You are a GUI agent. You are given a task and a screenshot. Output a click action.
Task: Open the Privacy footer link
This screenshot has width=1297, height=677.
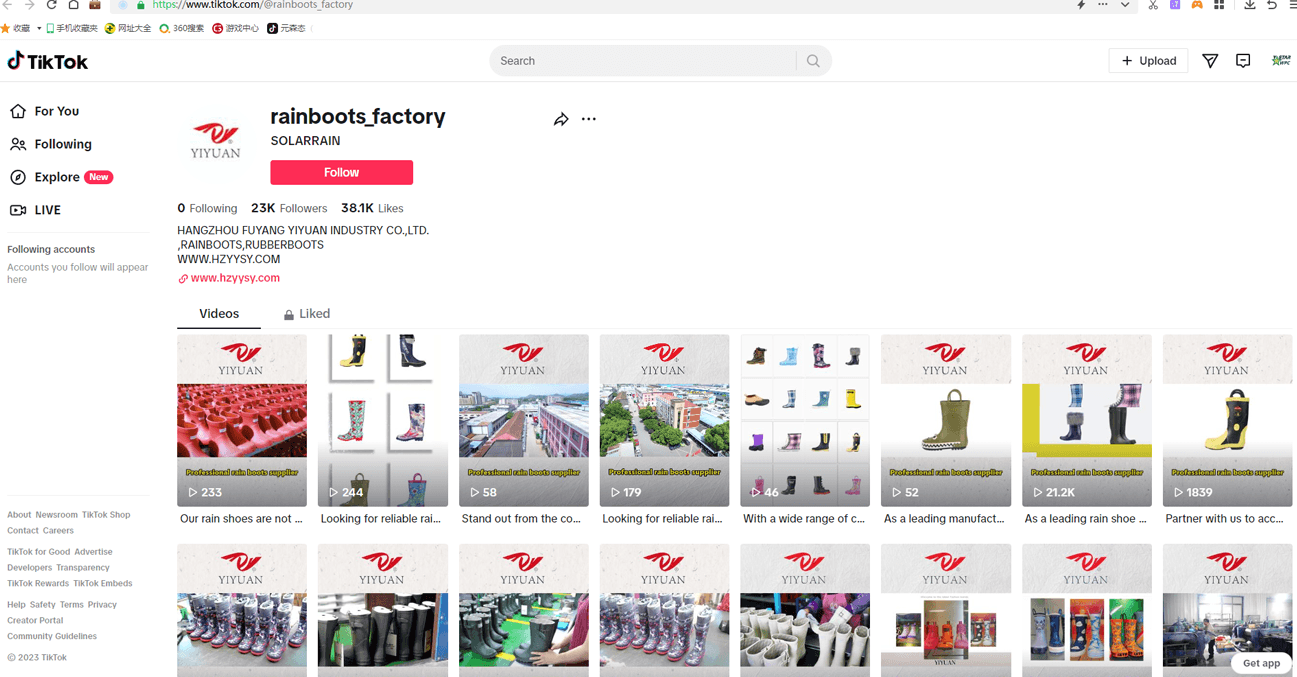102,605
